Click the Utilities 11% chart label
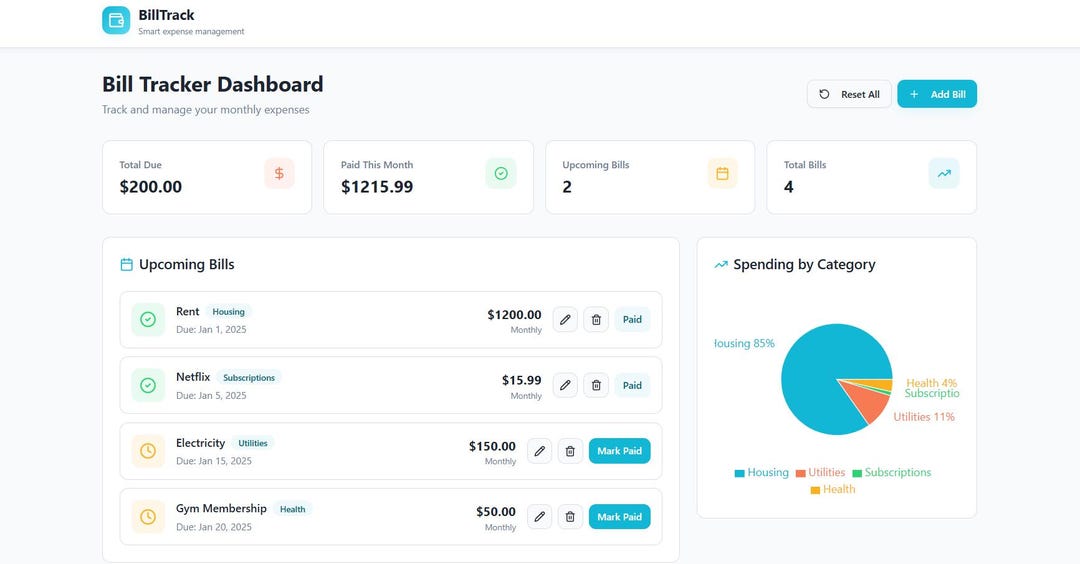 924,417
